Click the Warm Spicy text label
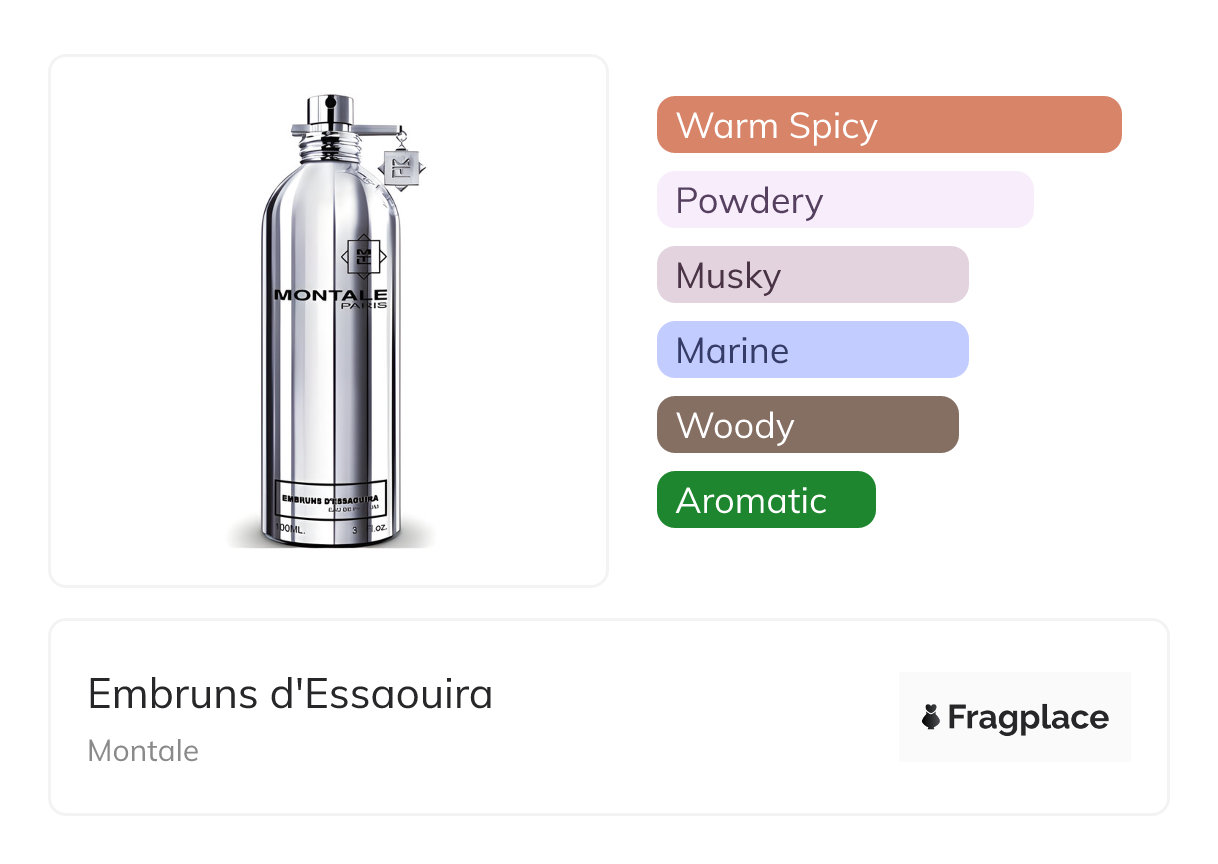The width and height of the screenshot is (1218, 864). [x=777, y=126]
